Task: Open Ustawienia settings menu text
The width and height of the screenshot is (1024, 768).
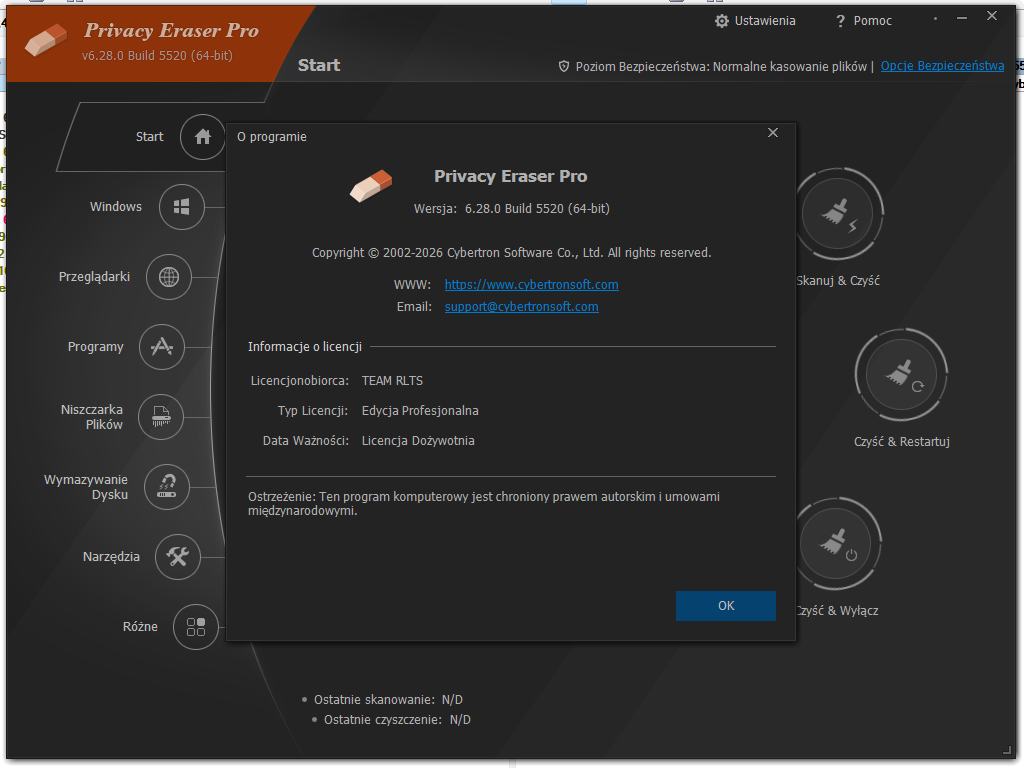Action: pos(765,21)
